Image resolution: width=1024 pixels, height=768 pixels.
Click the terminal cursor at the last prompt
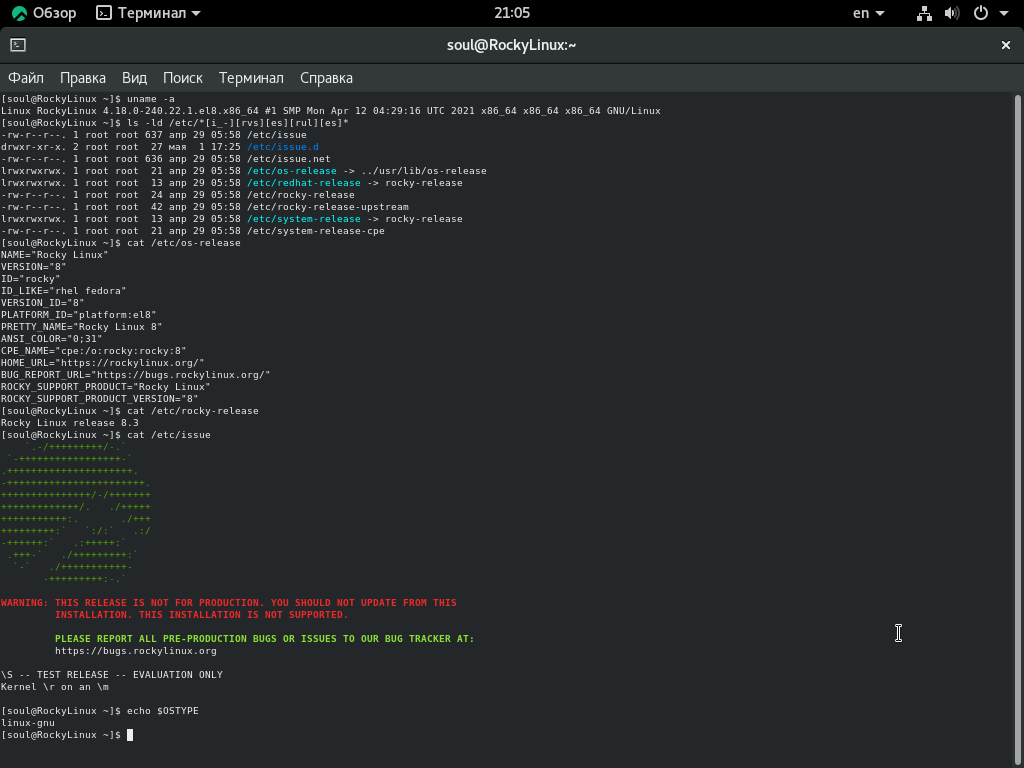[x=130, y=735]
